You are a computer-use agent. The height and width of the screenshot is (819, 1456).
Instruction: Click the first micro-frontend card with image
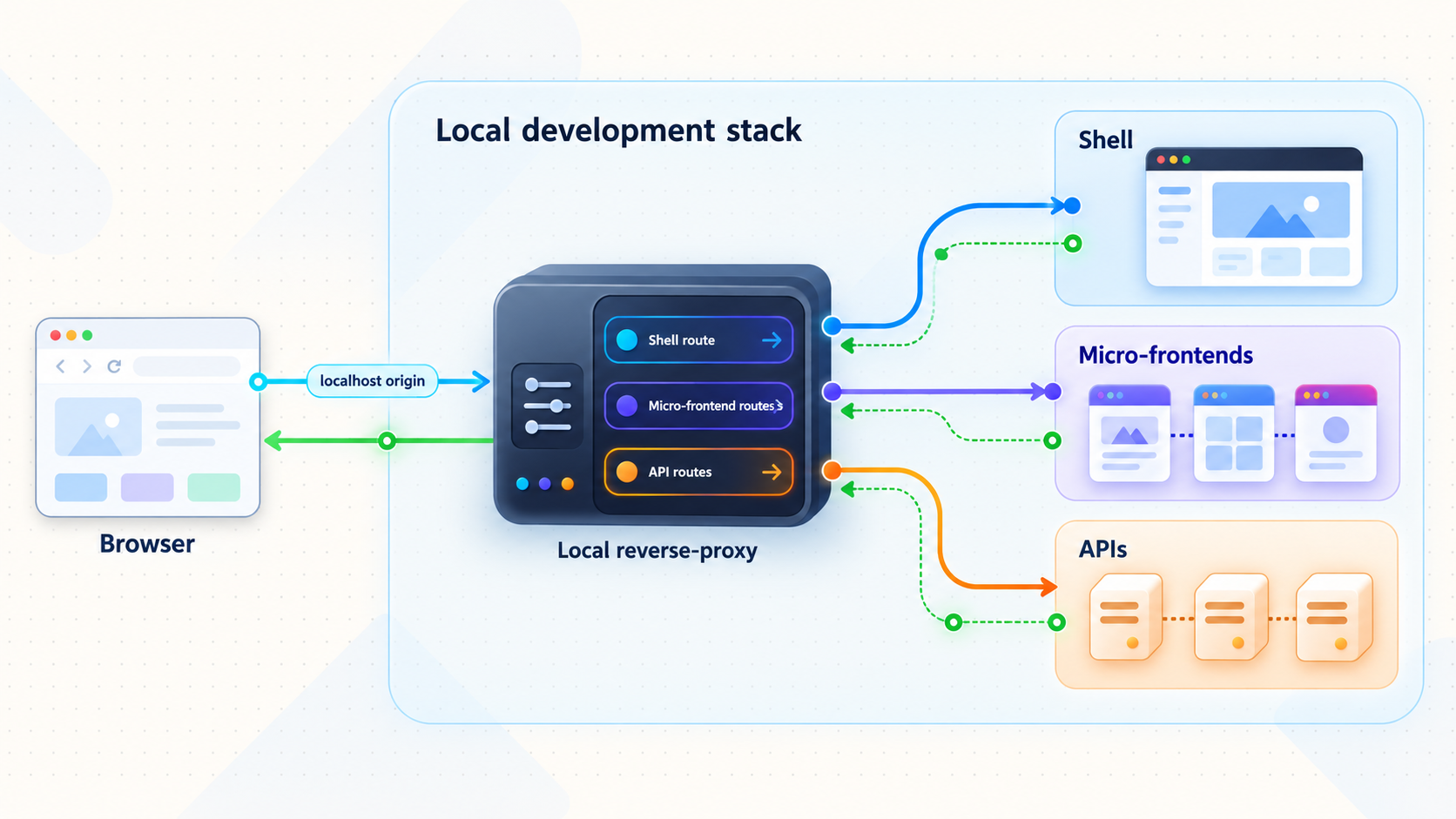click(1129, 433)
